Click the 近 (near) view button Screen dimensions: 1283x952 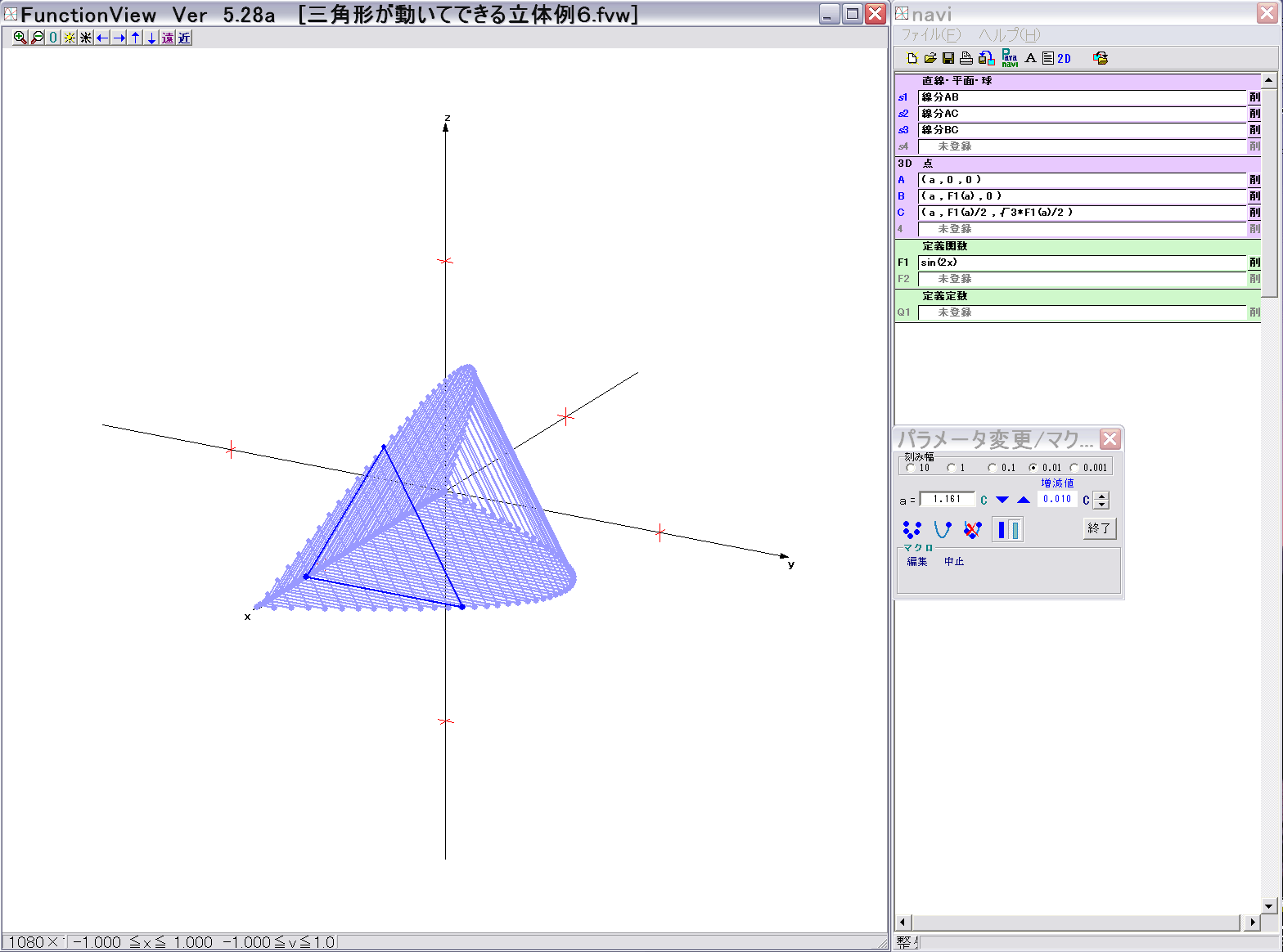click(x=184, y=38)
